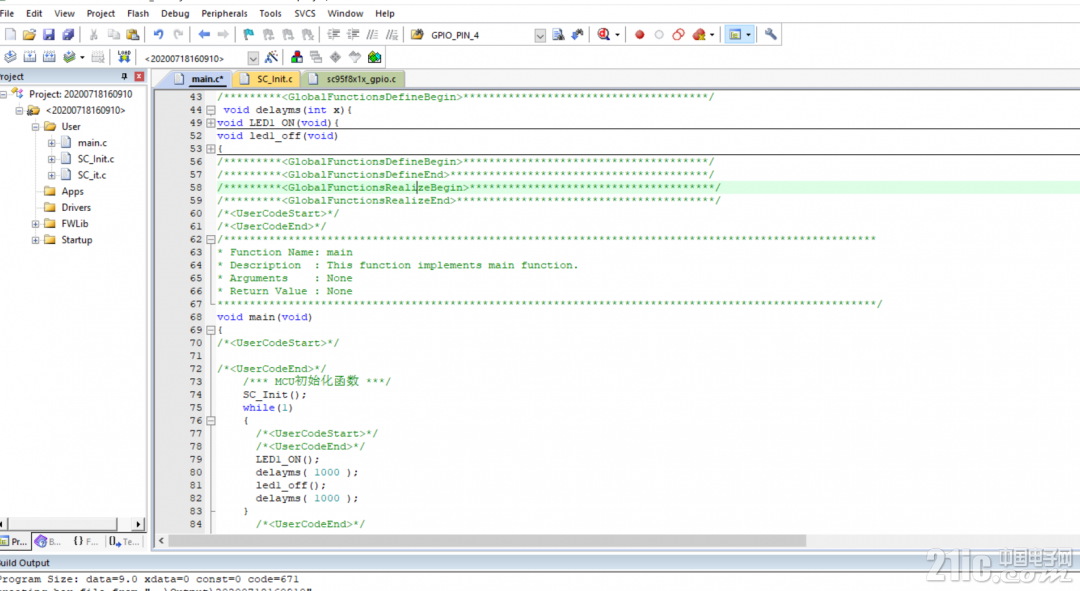Open Manage Multi-Project Workspace icon
1080x591 pixels.
316,57
